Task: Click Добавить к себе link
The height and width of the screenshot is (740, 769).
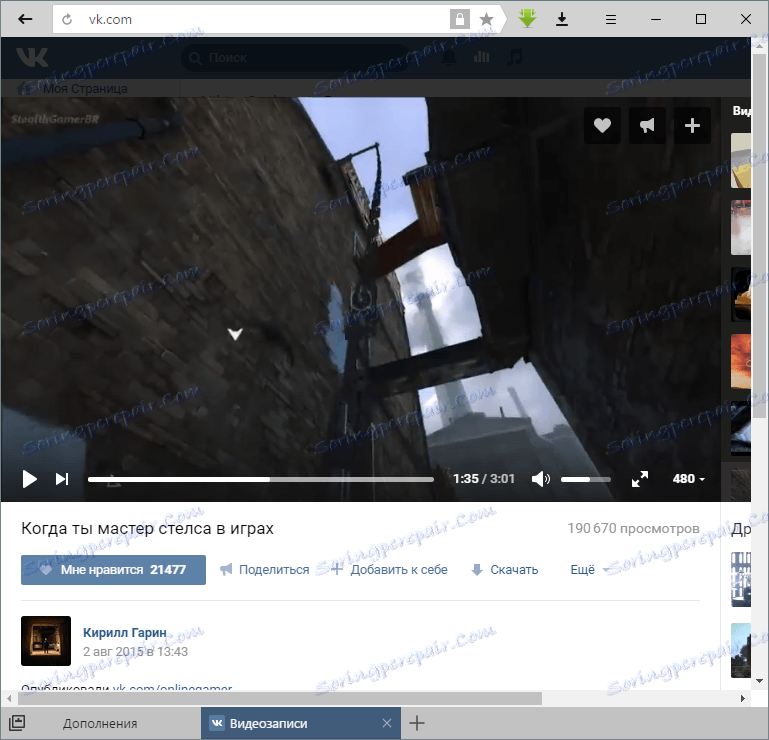Action: (x=390, y=570)
